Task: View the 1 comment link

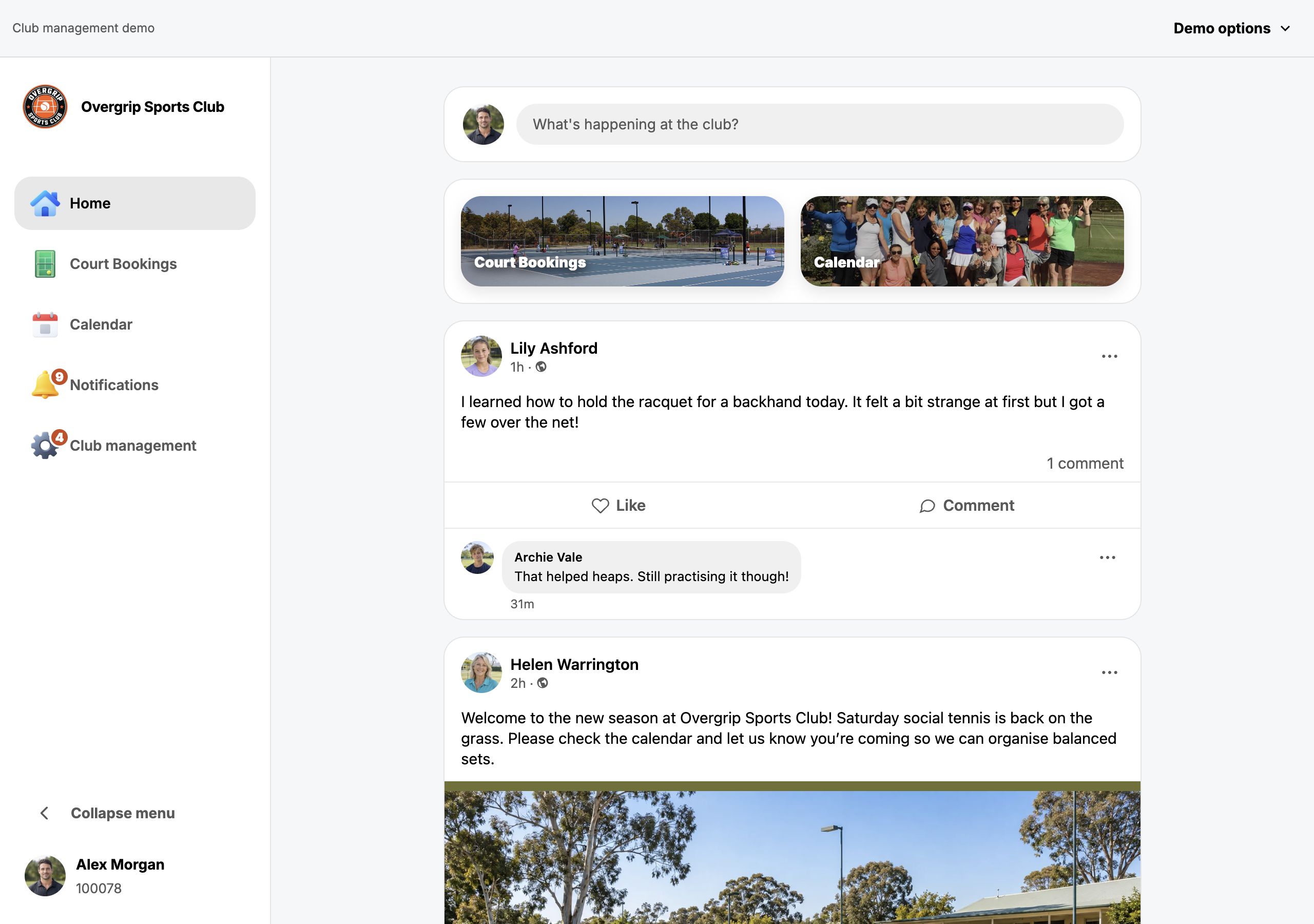Action: (1085, 463)
